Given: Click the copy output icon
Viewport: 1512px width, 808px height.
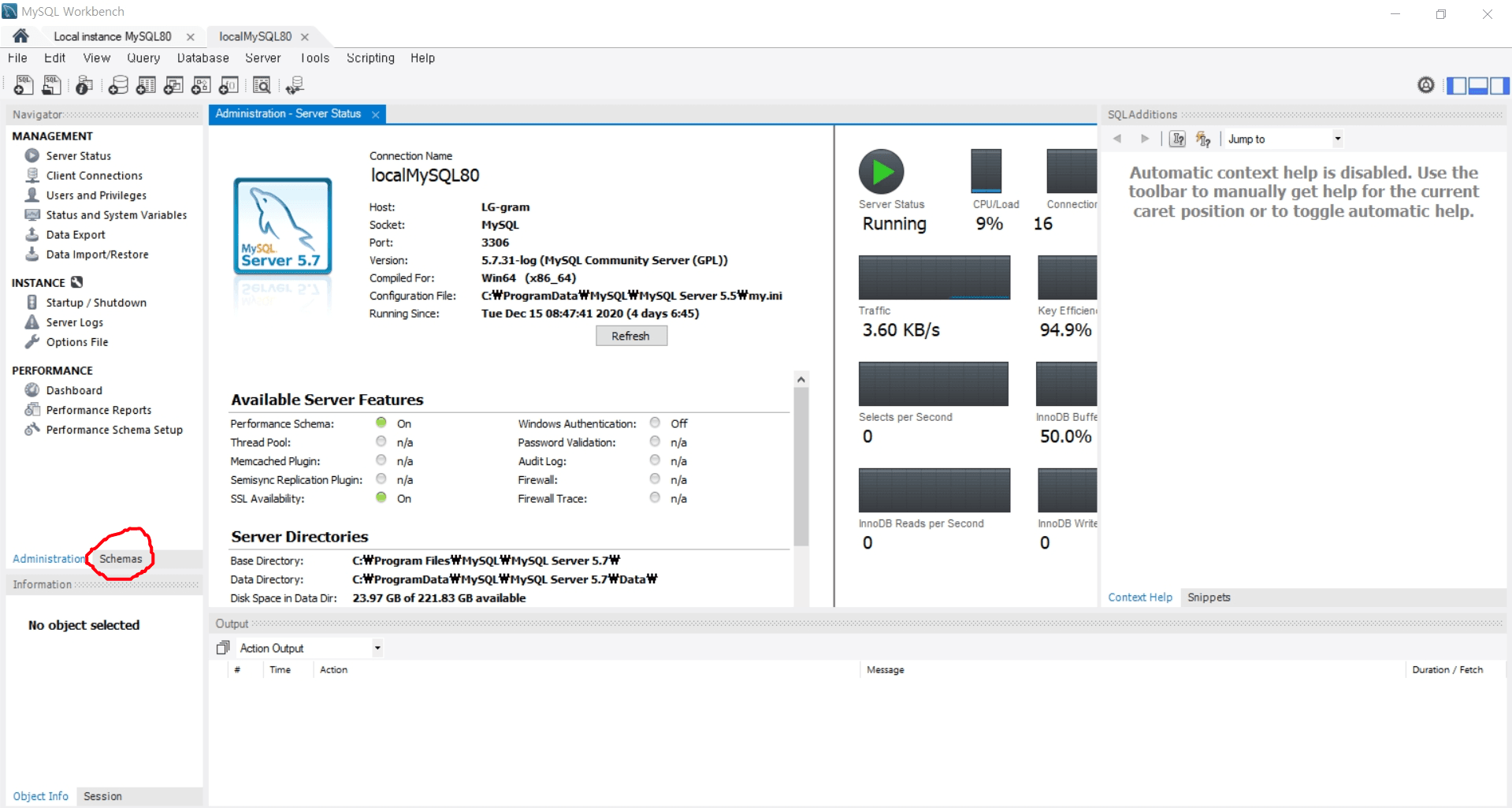Looking at the screenshot, I should click(223, 648).
